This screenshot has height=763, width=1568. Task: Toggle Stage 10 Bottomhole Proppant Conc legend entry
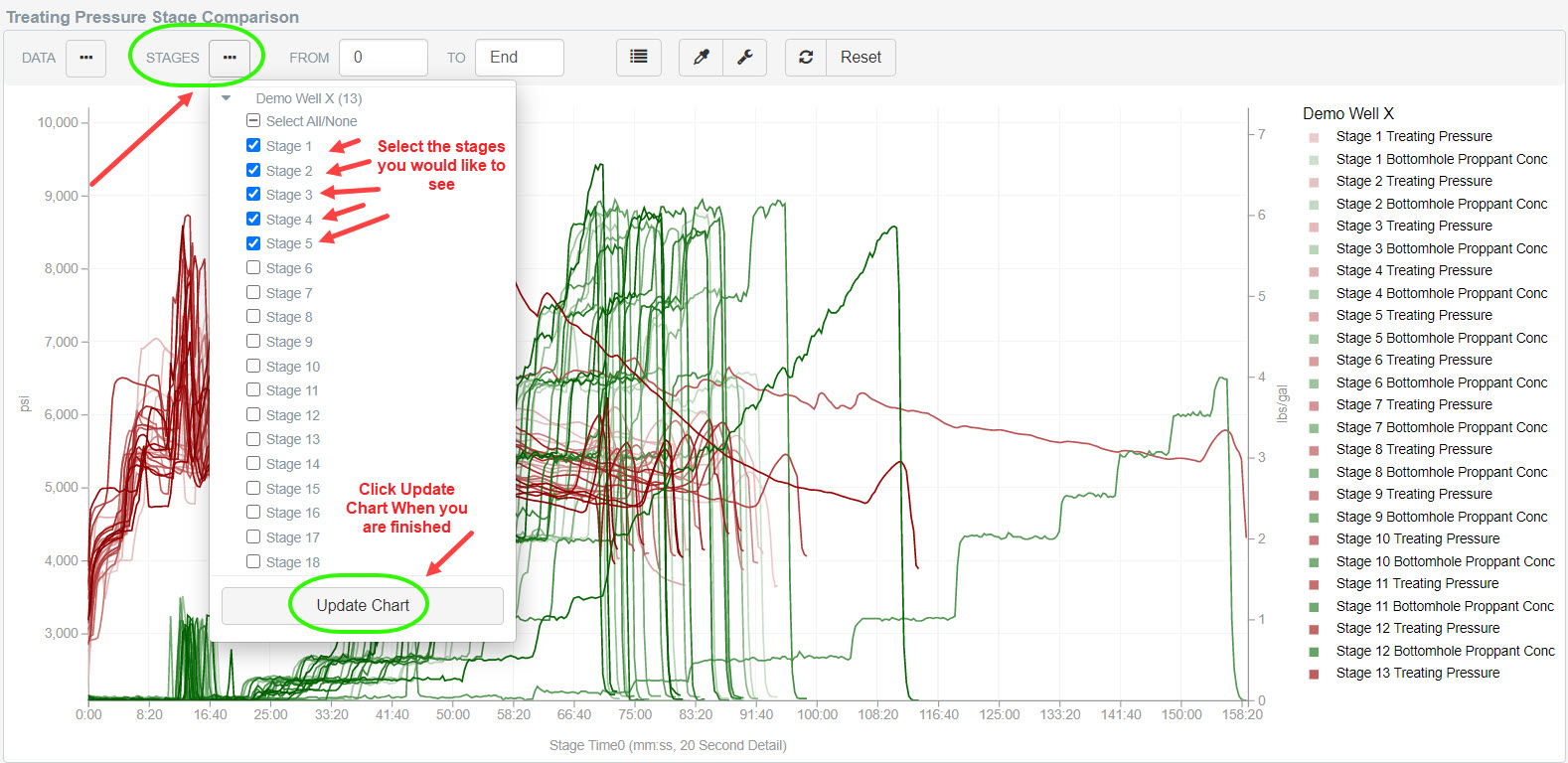click(1446, 561)
